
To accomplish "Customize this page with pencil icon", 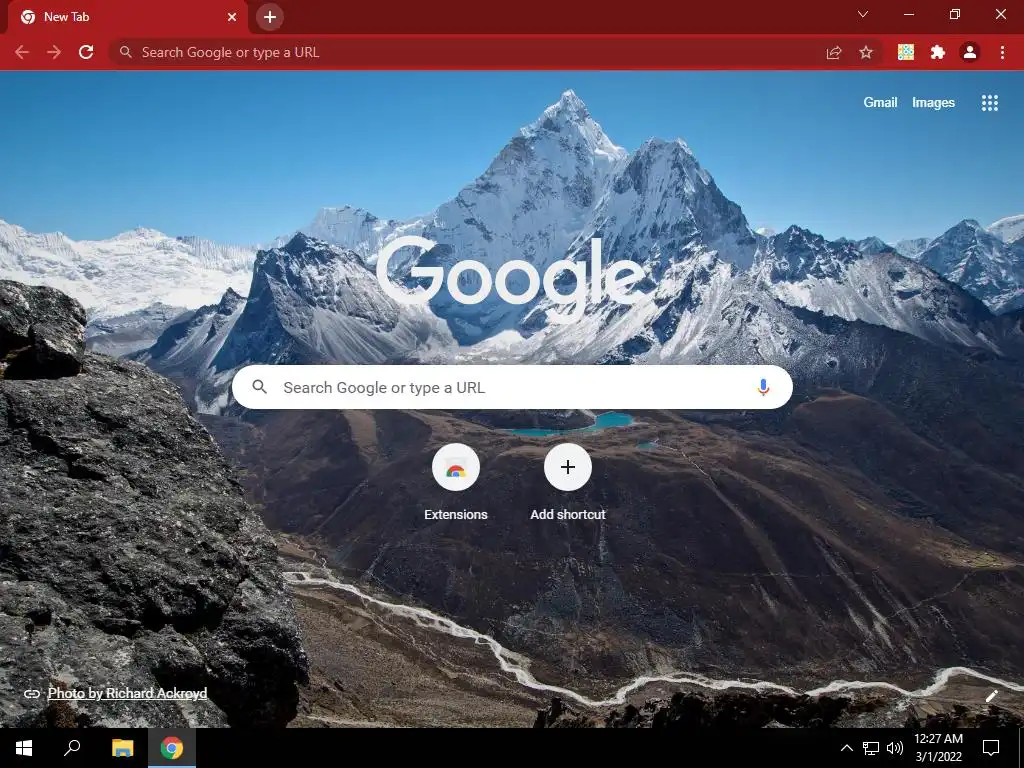I will 991,696.
